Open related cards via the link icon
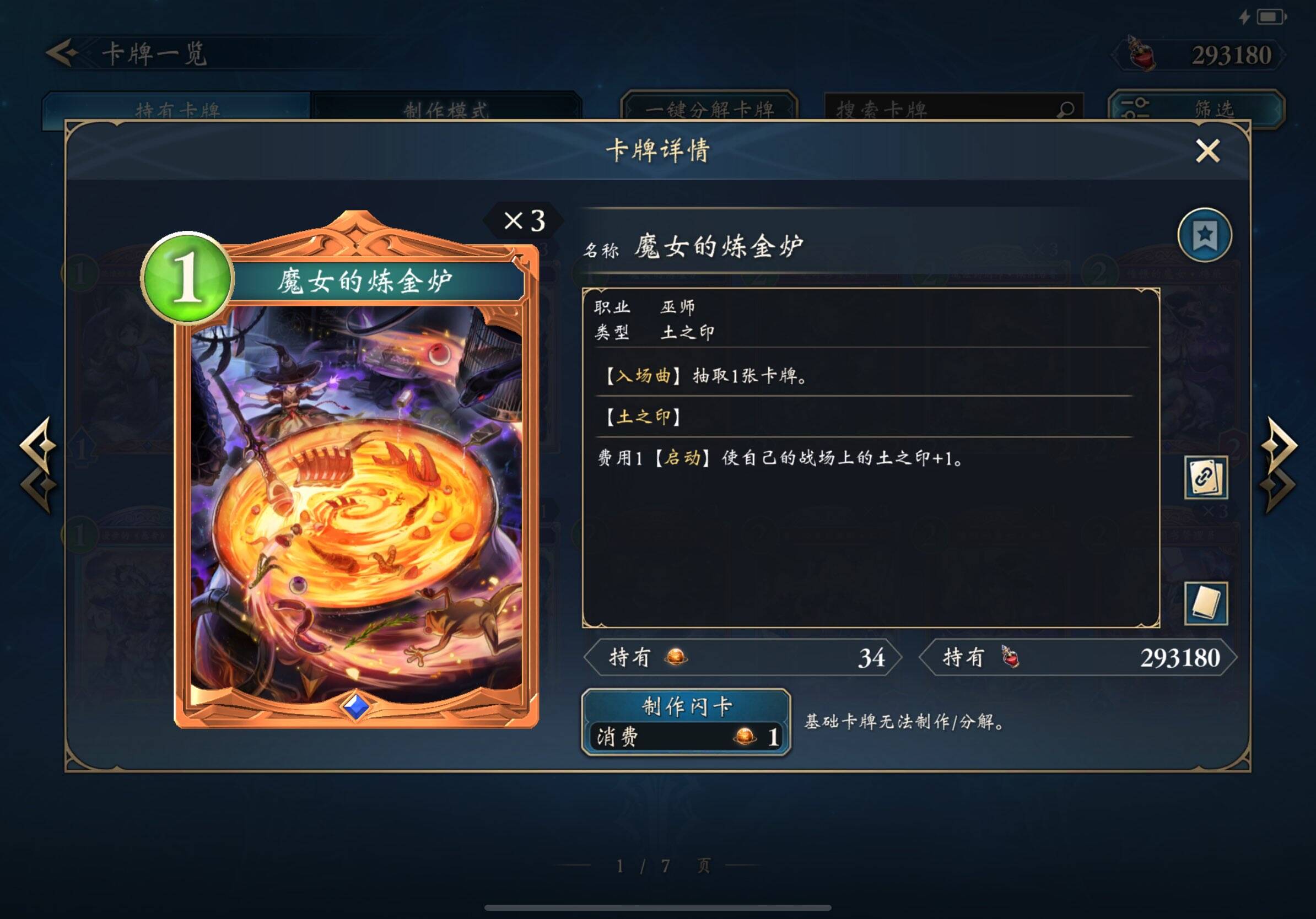The width and height of the screenshot is (1316, 919). 1206,477
